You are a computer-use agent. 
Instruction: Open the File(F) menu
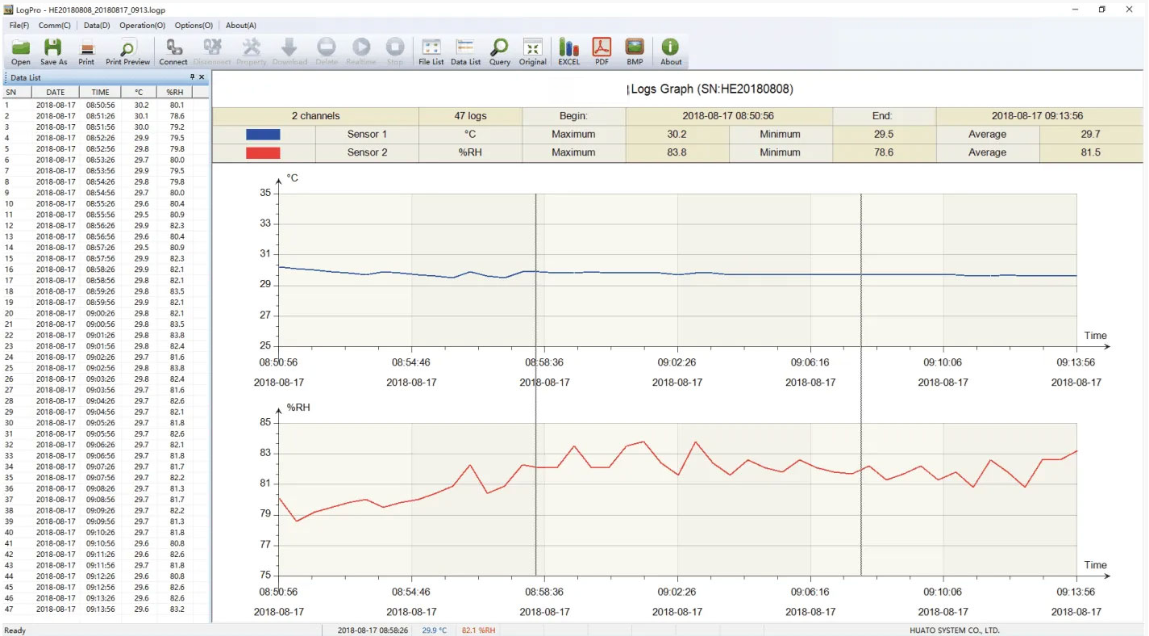[x=19, y=25]
